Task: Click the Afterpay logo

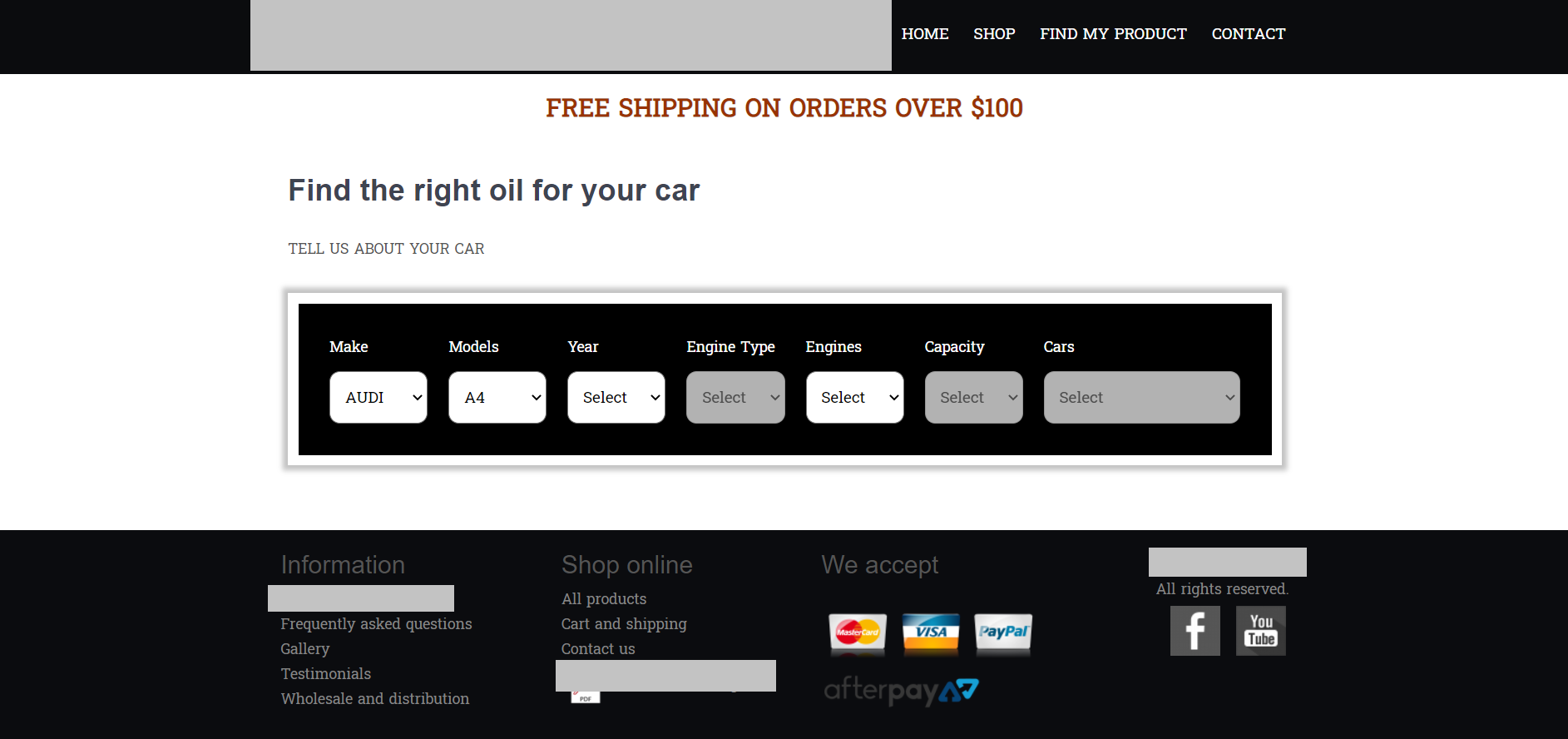Action: click(902, 691)
